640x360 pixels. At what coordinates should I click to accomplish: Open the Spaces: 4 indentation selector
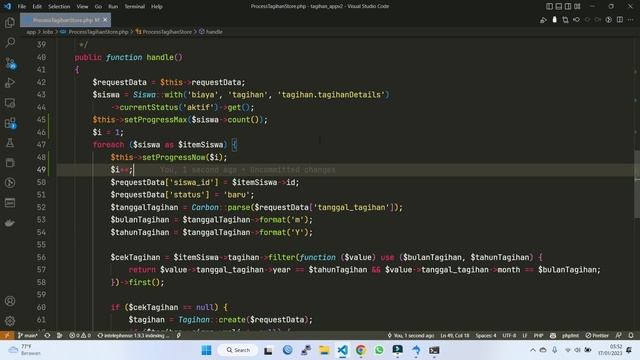pyautogui.click(x=486, y=335)
